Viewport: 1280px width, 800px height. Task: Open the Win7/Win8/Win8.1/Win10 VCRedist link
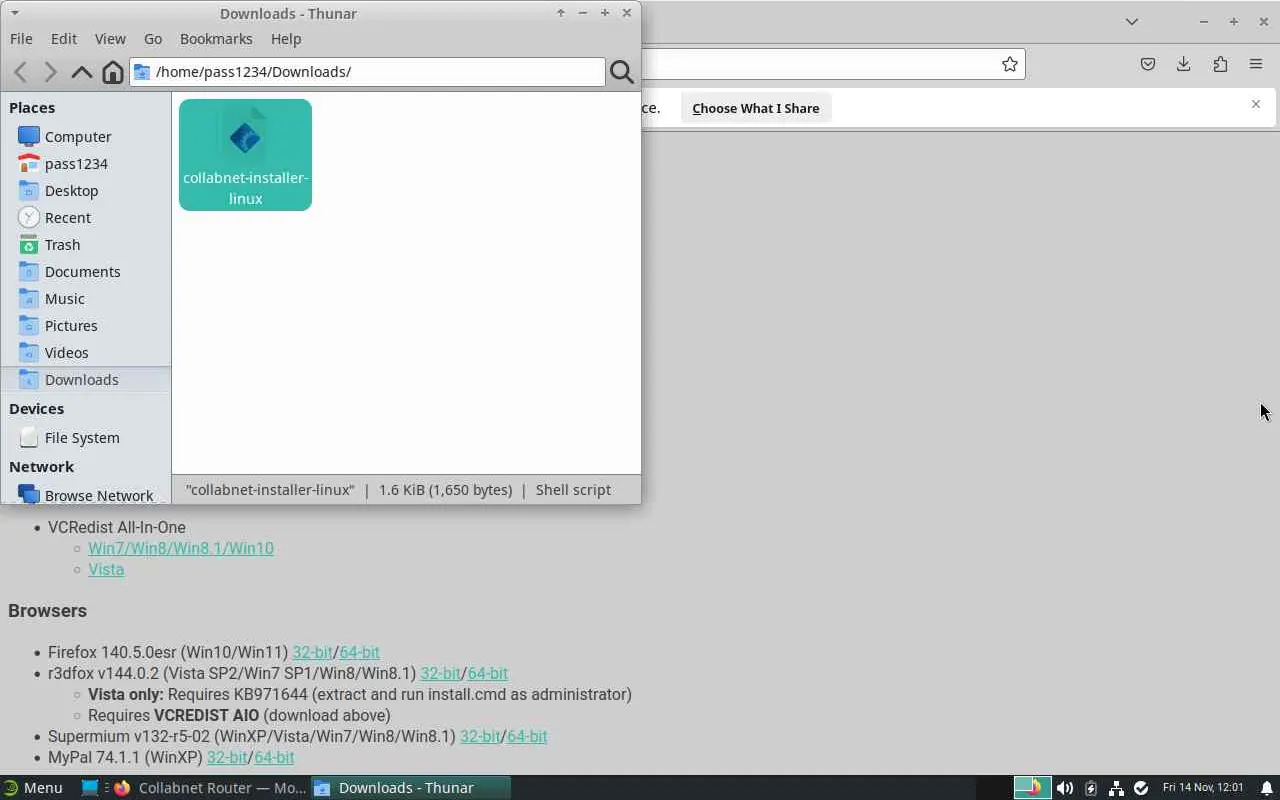181,548
